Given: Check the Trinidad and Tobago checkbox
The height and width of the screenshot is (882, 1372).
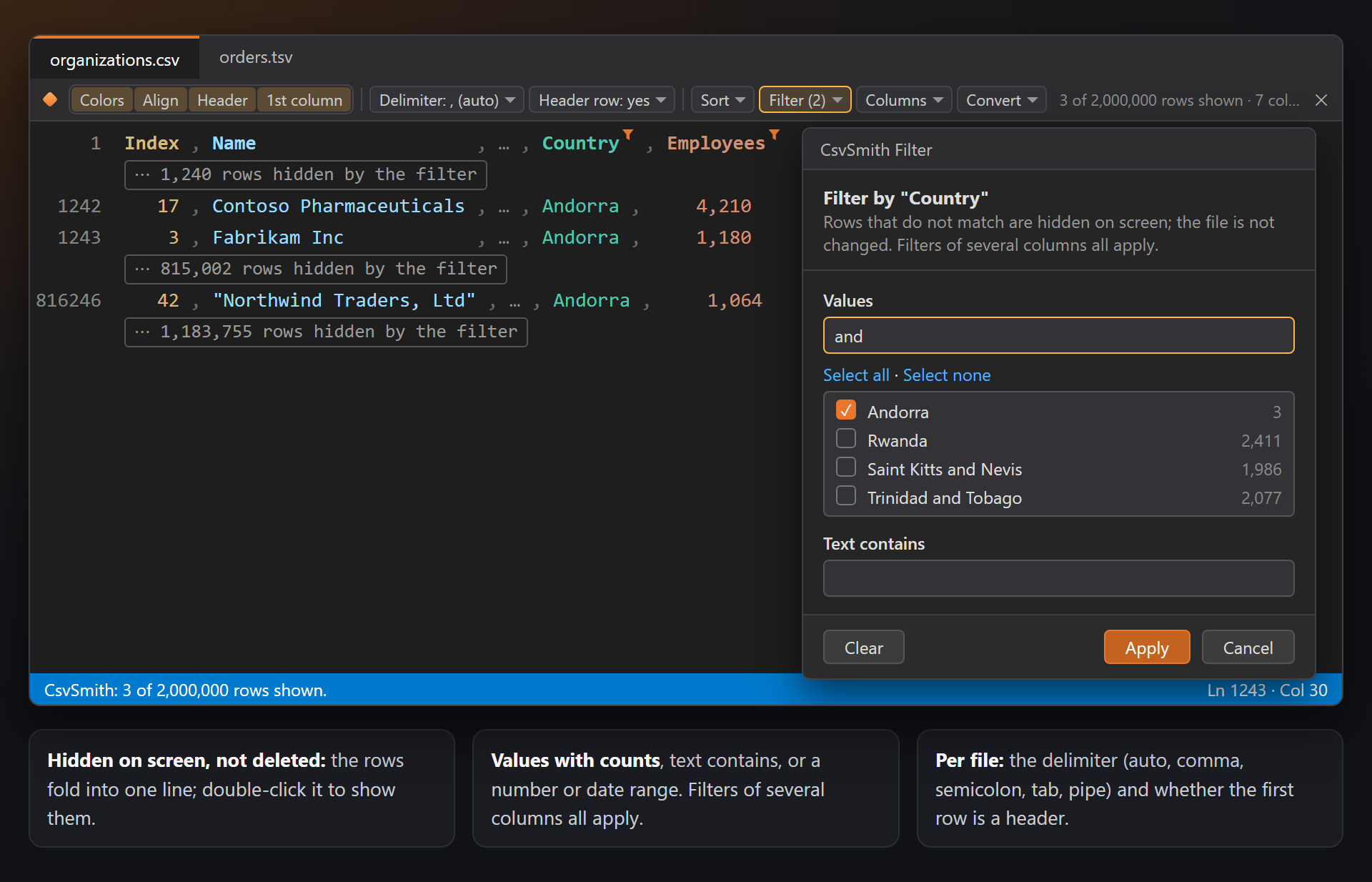Looking at the screenshot, I should (846, 496).
